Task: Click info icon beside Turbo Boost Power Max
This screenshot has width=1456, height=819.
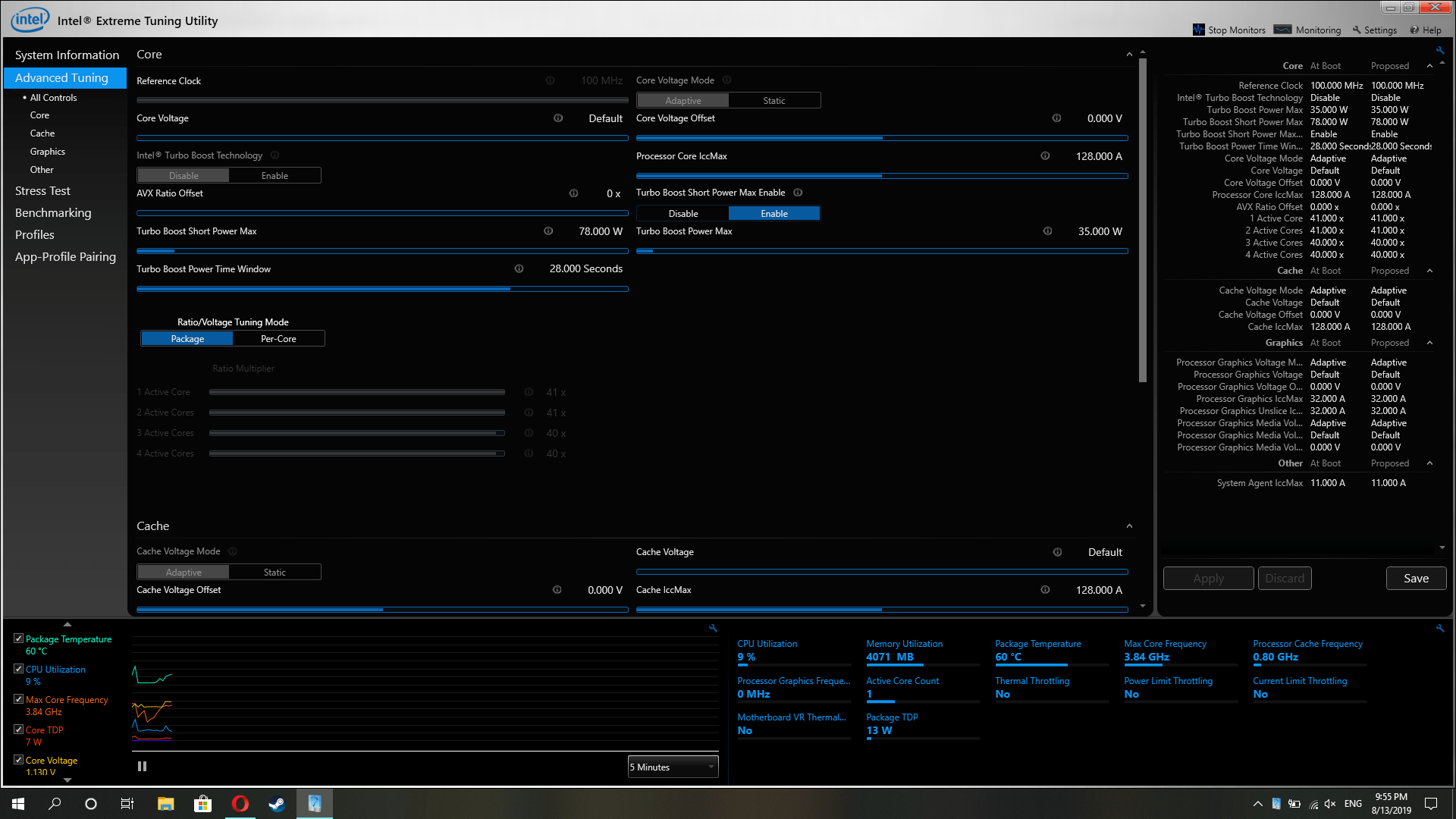Action: pos(1047,231)
